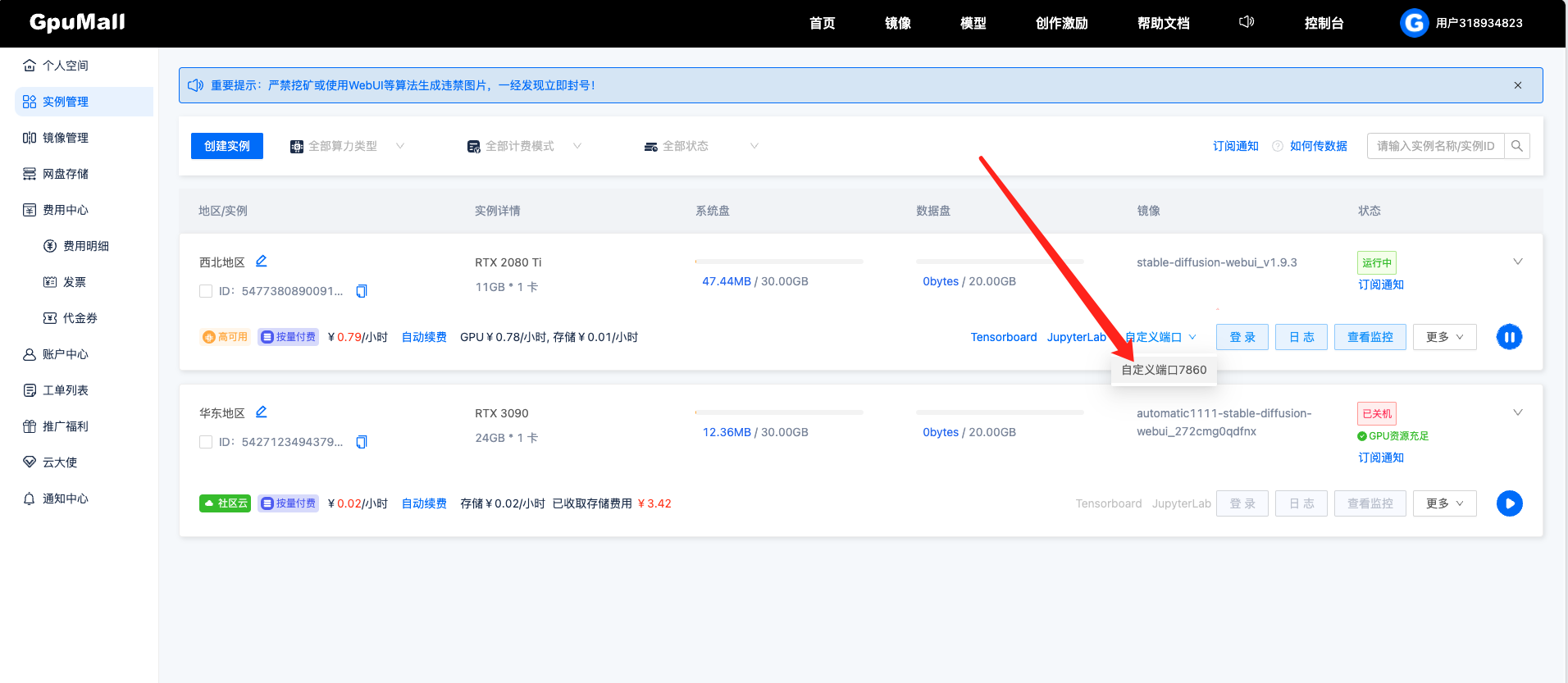Click system disk progress bar of RTX 3090
The image size is (1568, 683).
tap(779, 412)
